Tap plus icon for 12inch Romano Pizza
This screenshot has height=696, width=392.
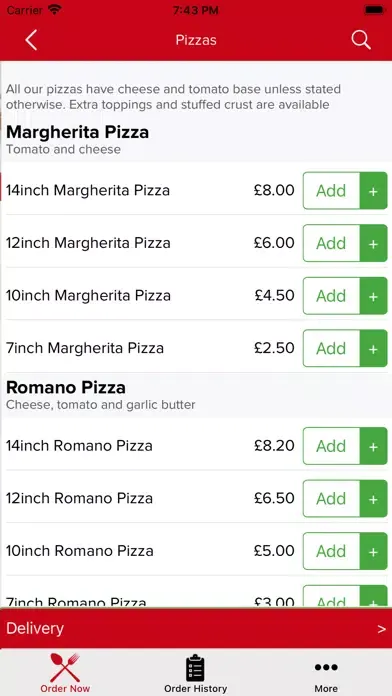pyautogui.click(x=373, y=498)
